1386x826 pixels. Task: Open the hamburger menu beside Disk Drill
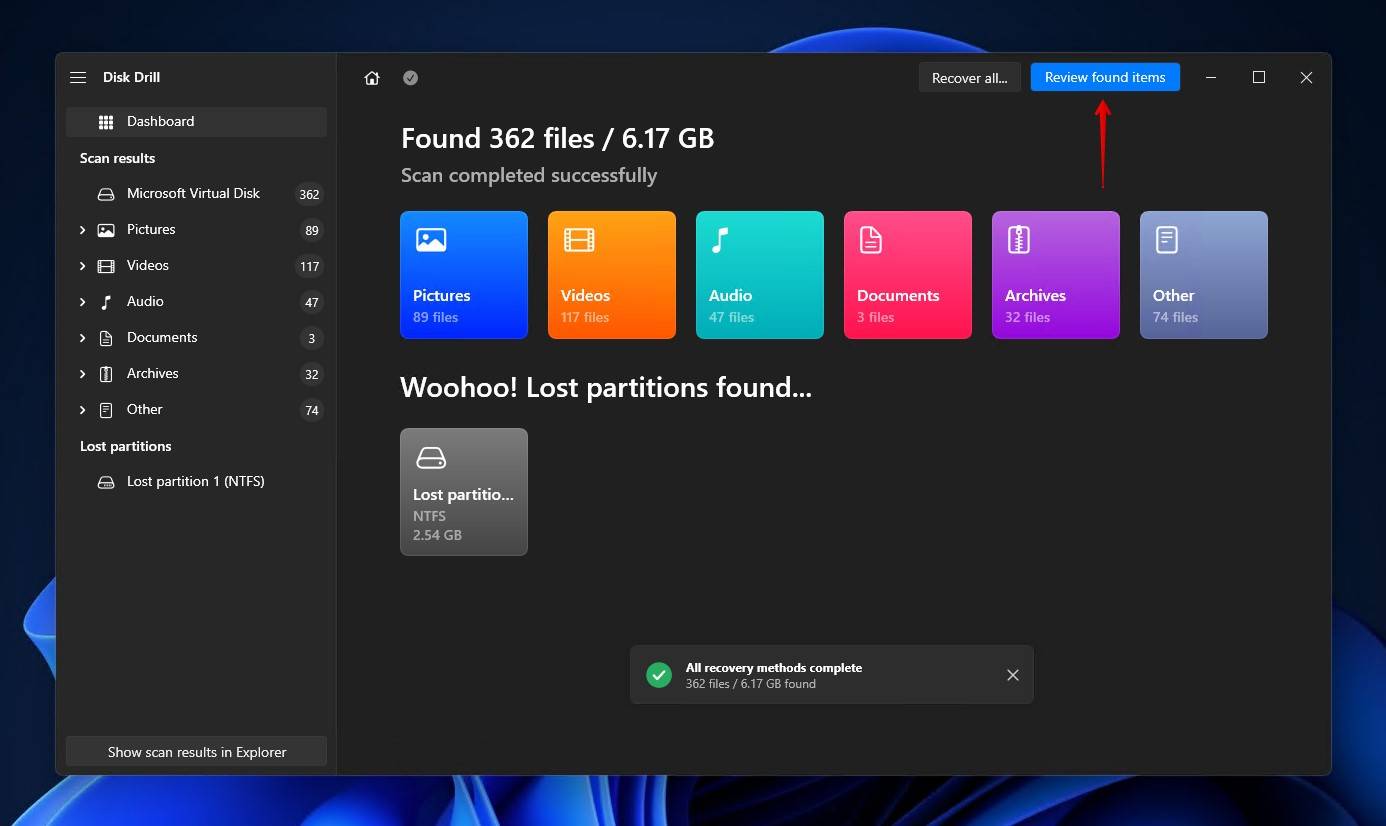click(78, 77)
